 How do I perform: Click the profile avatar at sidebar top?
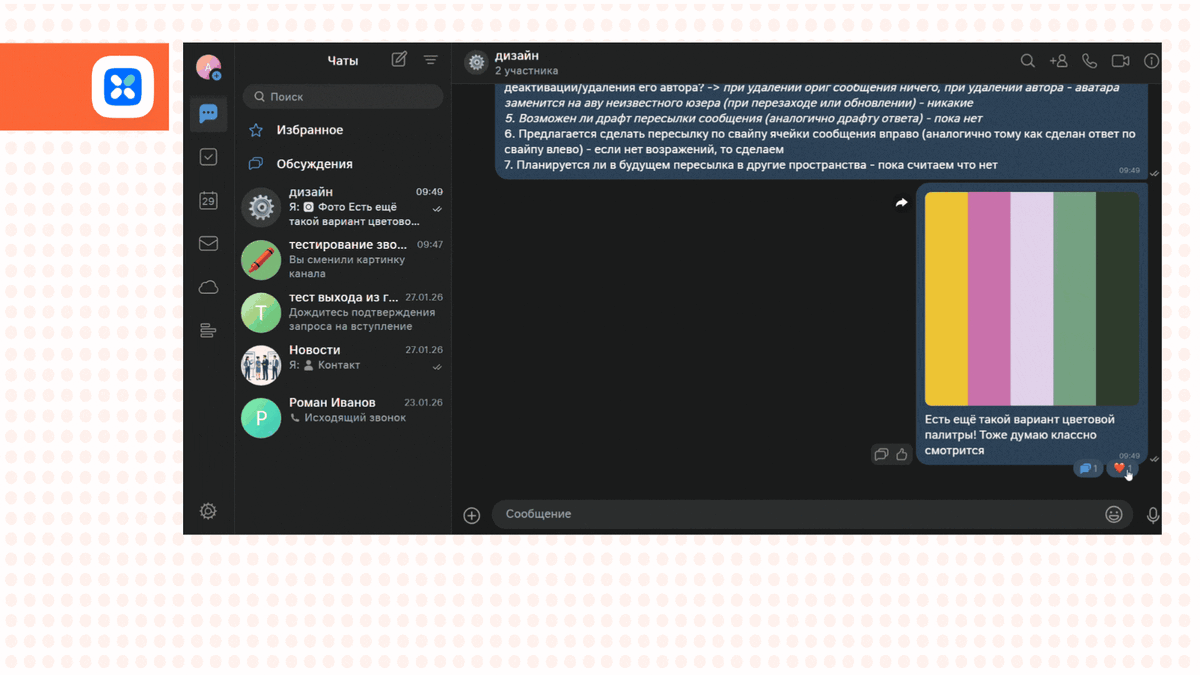pyautogui.click(x=208, y=67)
